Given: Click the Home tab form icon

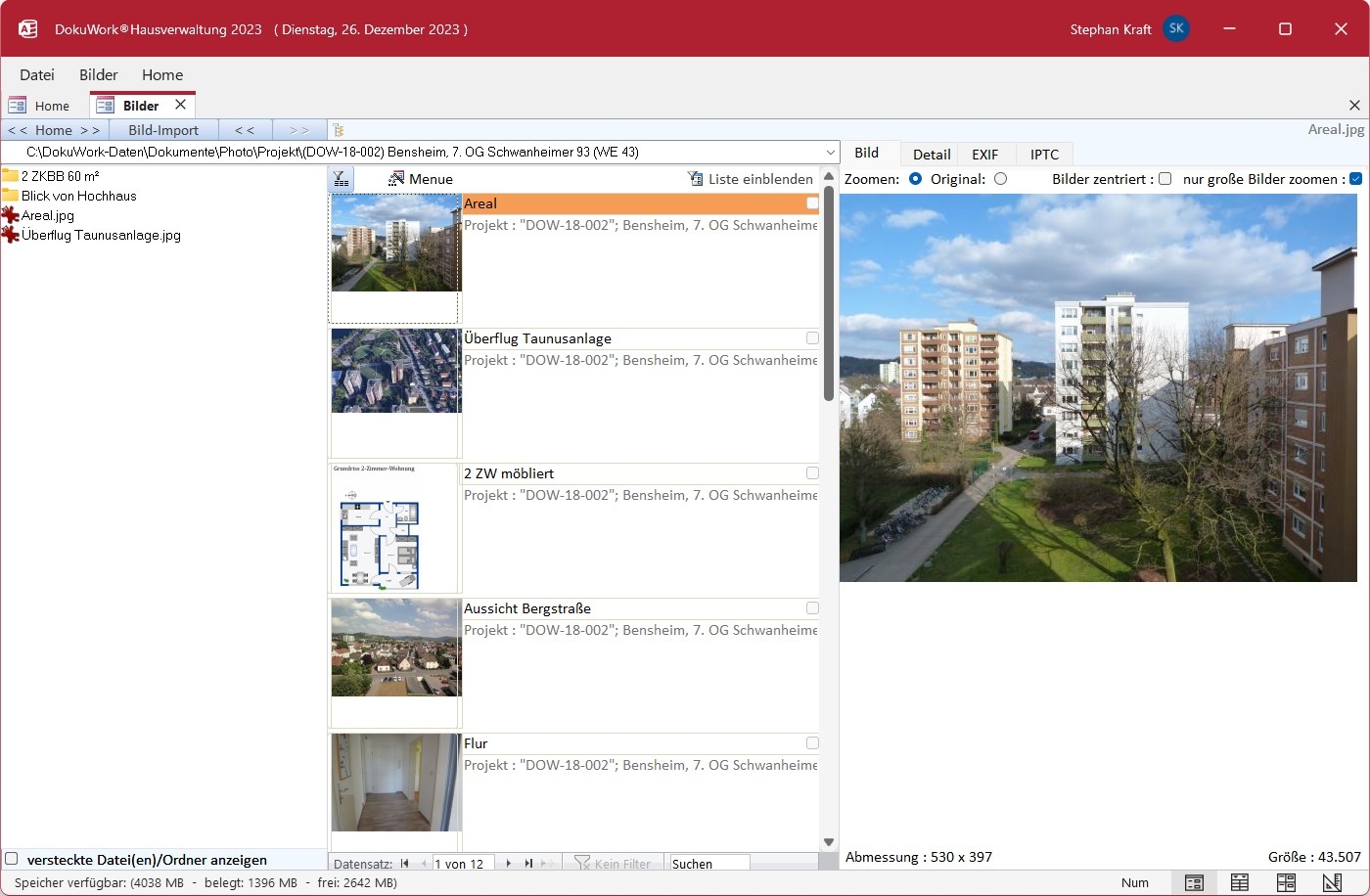Looking at the screenshot, I should click(17, 106).
